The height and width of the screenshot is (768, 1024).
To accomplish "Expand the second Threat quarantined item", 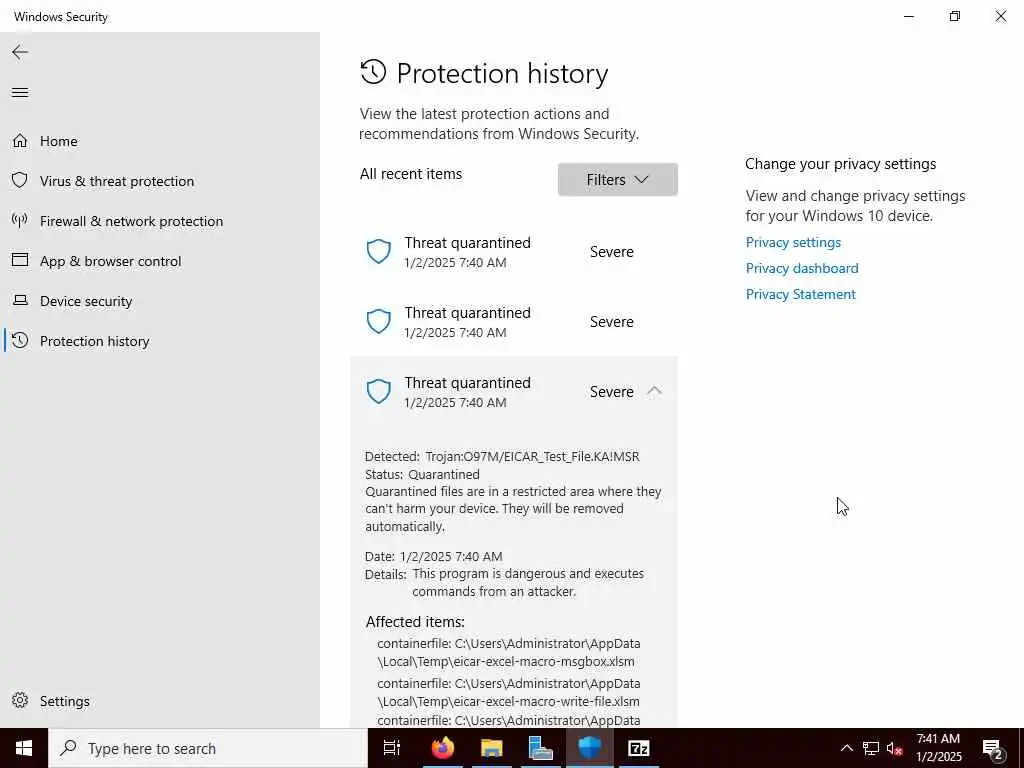I will (x=514, y=321).
